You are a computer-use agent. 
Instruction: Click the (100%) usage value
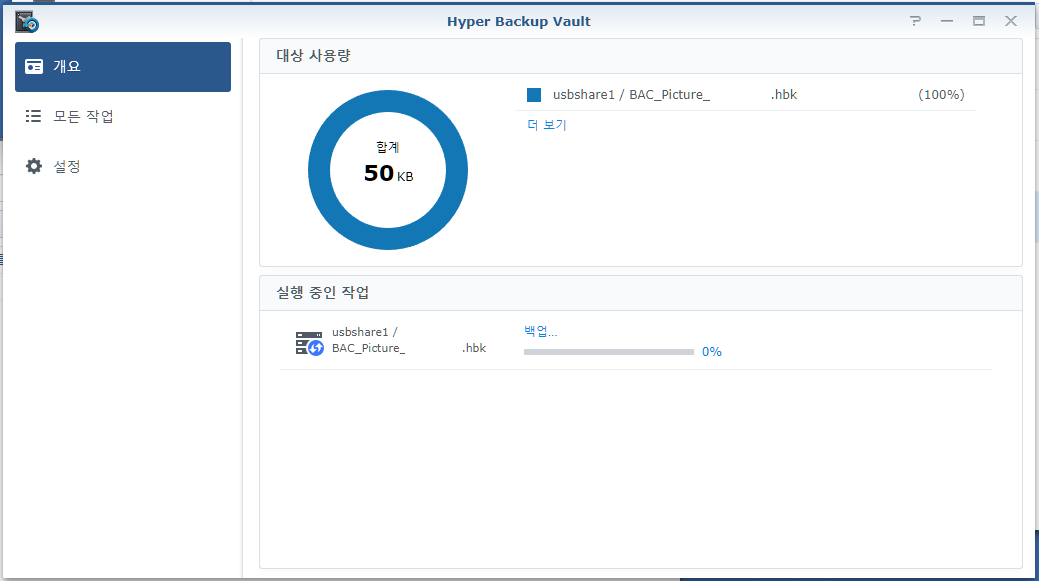[x=941, y=95]
